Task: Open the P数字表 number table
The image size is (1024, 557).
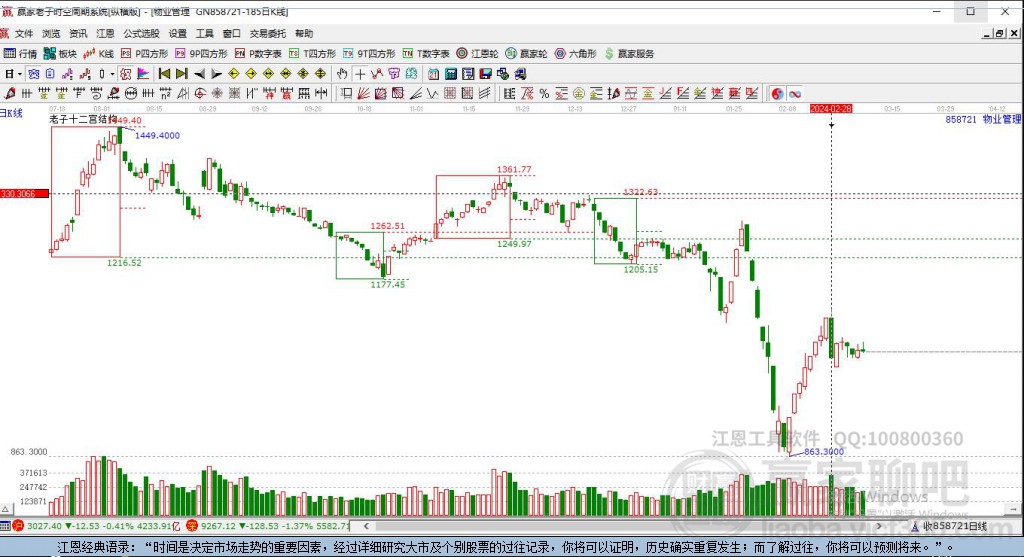Action: [259, 54]
